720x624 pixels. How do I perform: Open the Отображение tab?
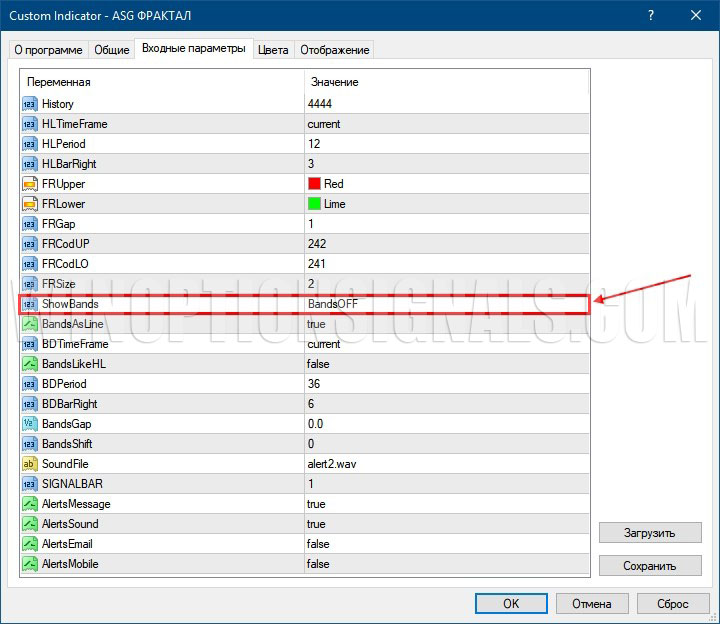tap(334, 49)
